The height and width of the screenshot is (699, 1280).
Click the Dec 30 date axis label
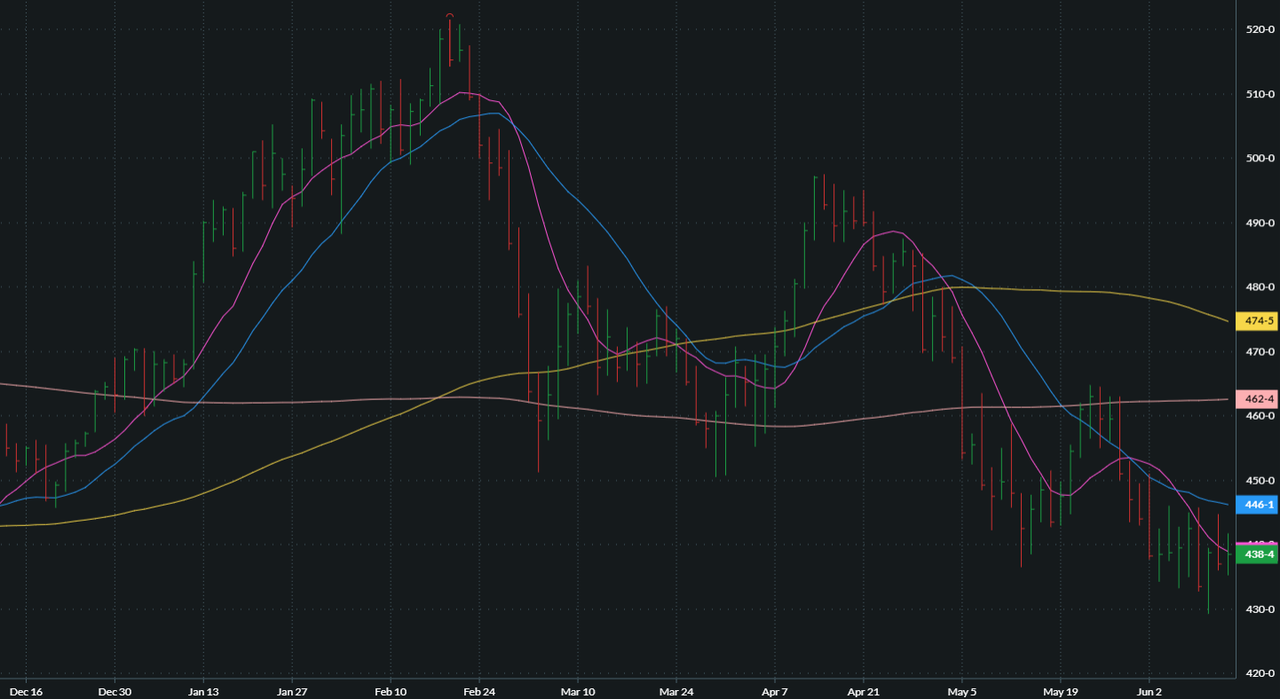point(116,691)
